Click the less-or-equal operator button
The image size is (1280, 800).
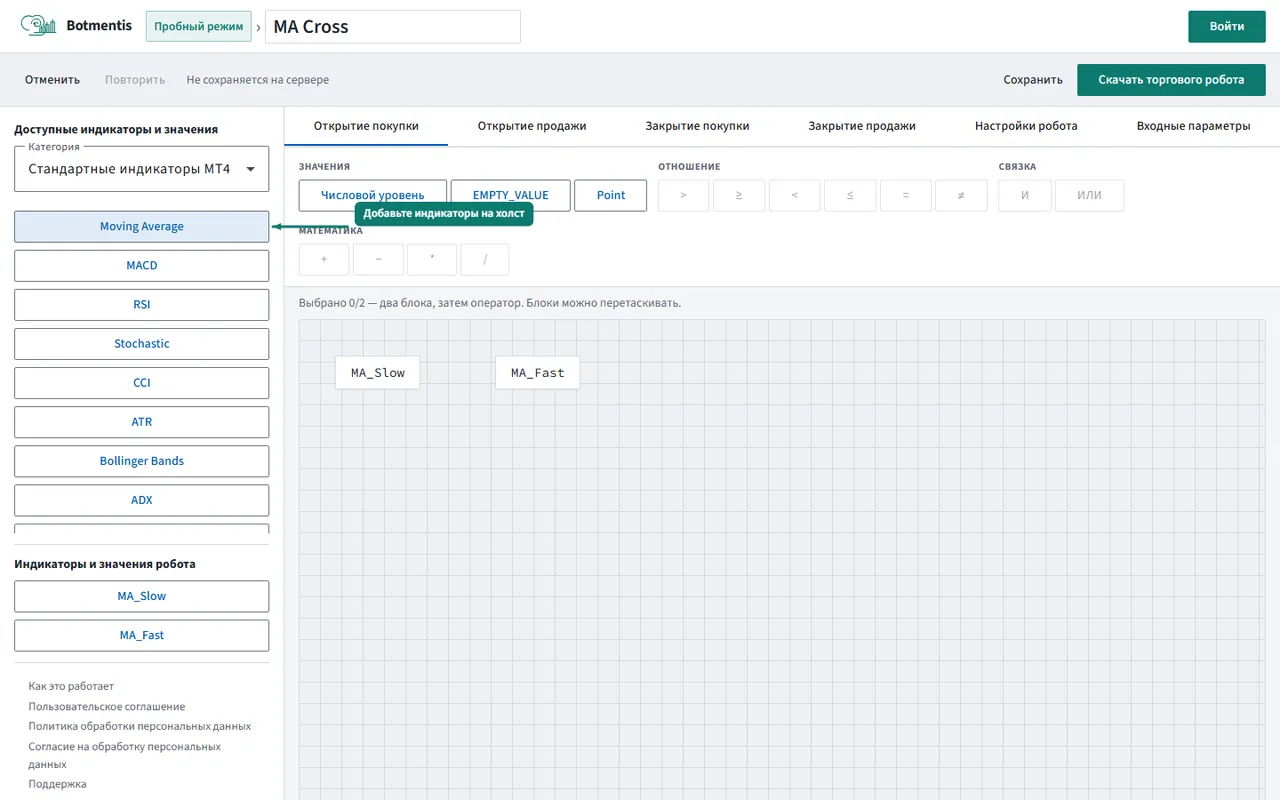850,195
